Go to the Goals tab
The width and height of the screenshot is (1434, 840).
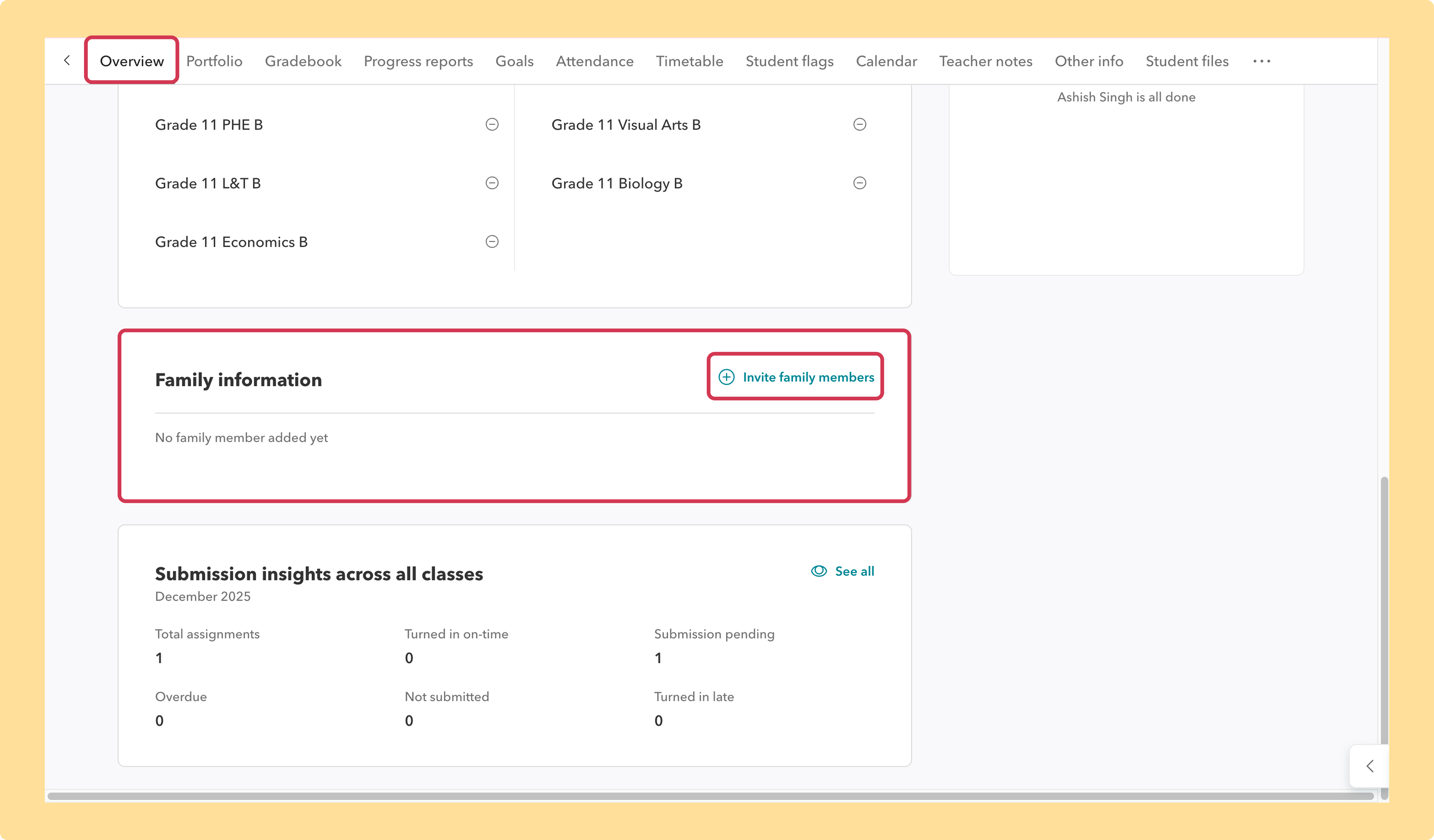(514, 61)
